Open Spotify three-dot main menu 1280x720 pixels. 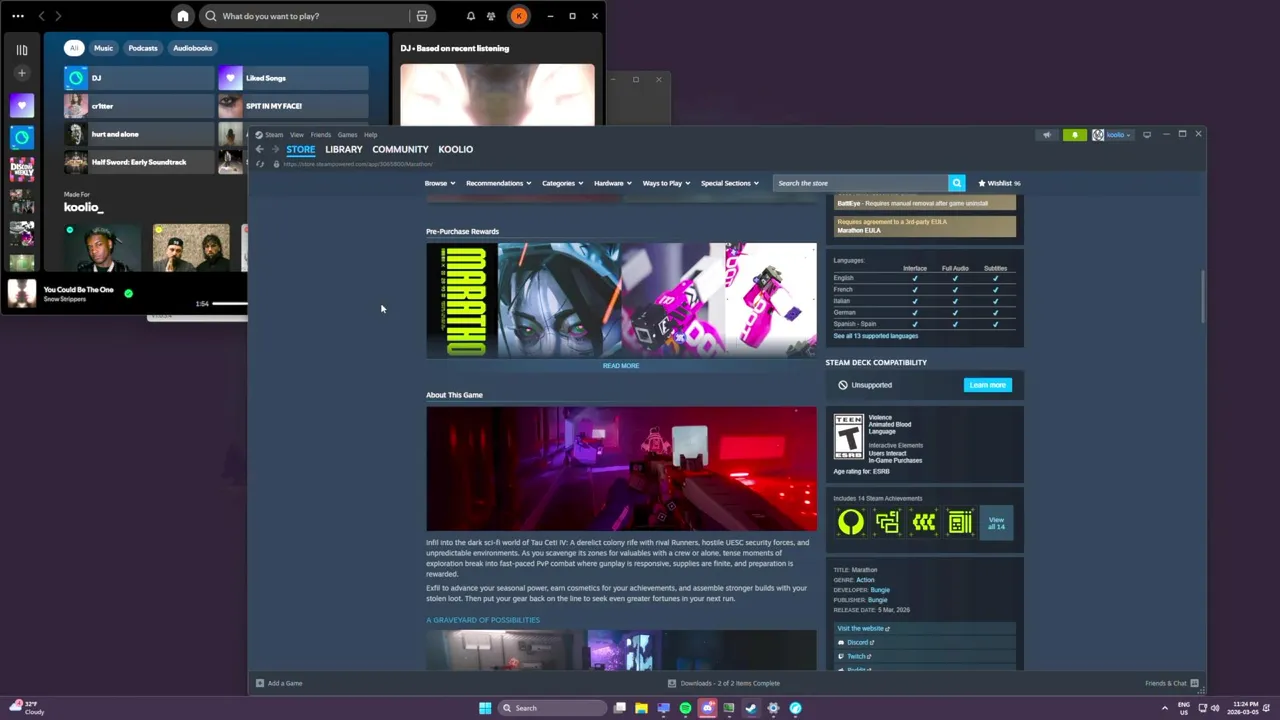(x=18, y=16)
